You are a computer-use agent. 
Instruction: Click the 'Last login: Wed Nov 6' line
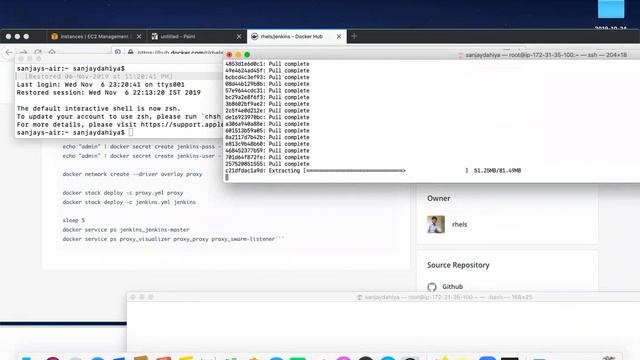tap(100, 84)
